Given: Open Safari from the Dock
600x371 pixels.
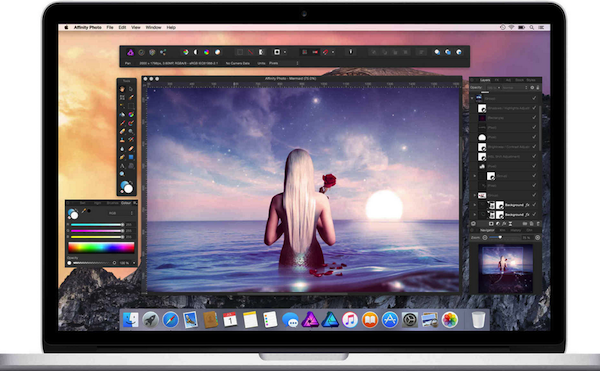Looking at the screenshot, I should 171,320.
